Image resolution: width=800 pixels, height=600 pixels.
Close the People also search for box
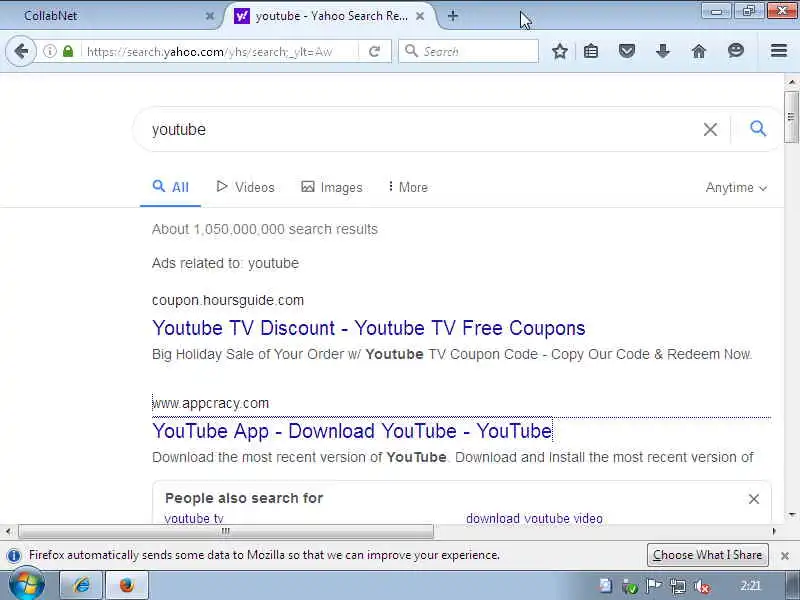[754, 499]
